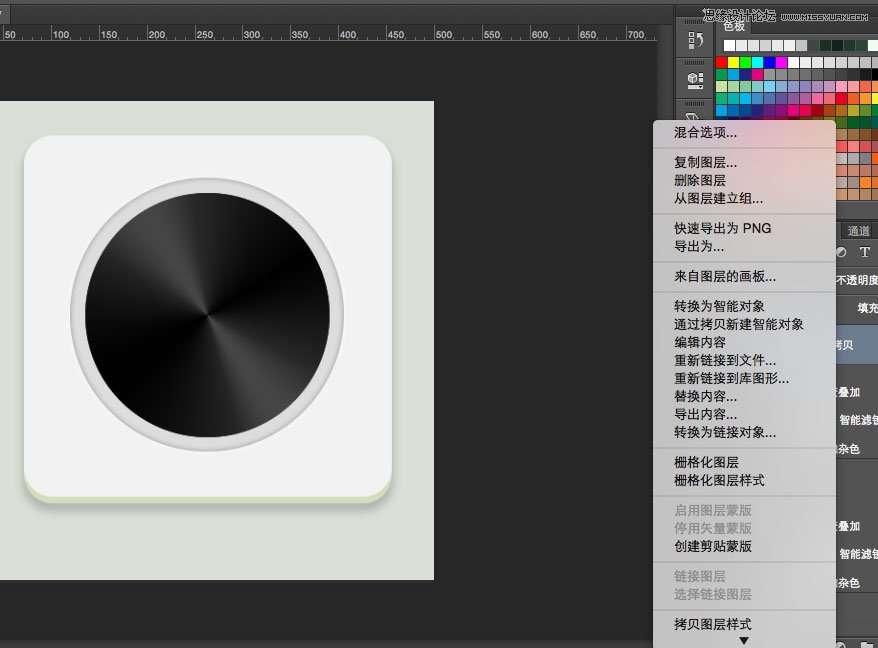Pick the cyan swatch beside bright green
Screen dimensions: 878x648
point(758,62)
